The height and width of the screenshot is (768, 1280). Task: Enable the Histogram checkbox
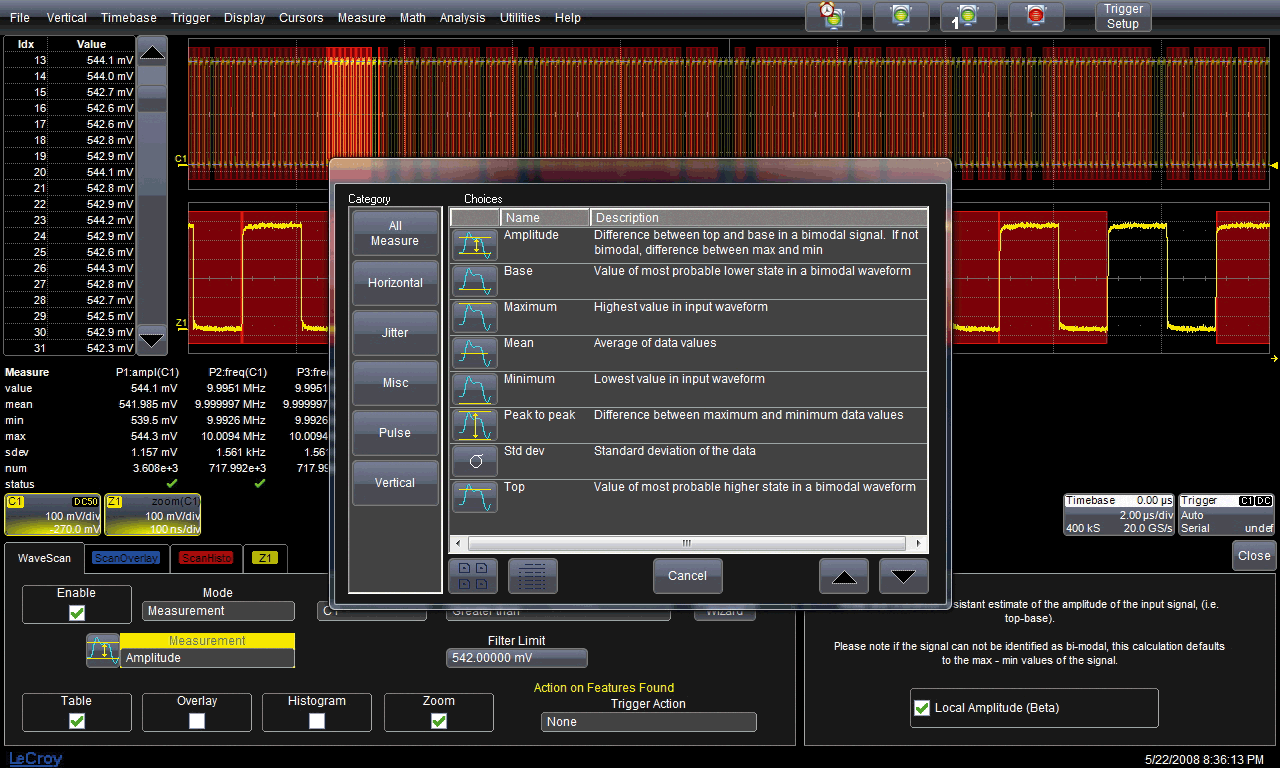tap(317, 720)
